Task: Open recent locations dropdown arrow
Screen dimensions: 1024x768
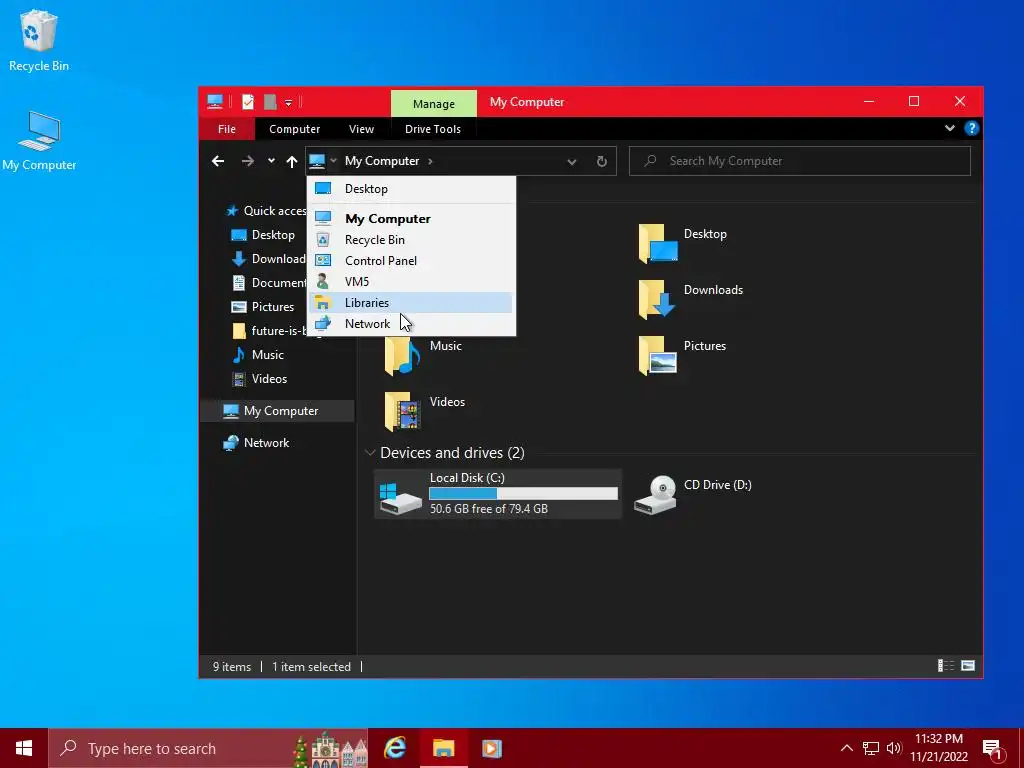Action: pos(271,161)
